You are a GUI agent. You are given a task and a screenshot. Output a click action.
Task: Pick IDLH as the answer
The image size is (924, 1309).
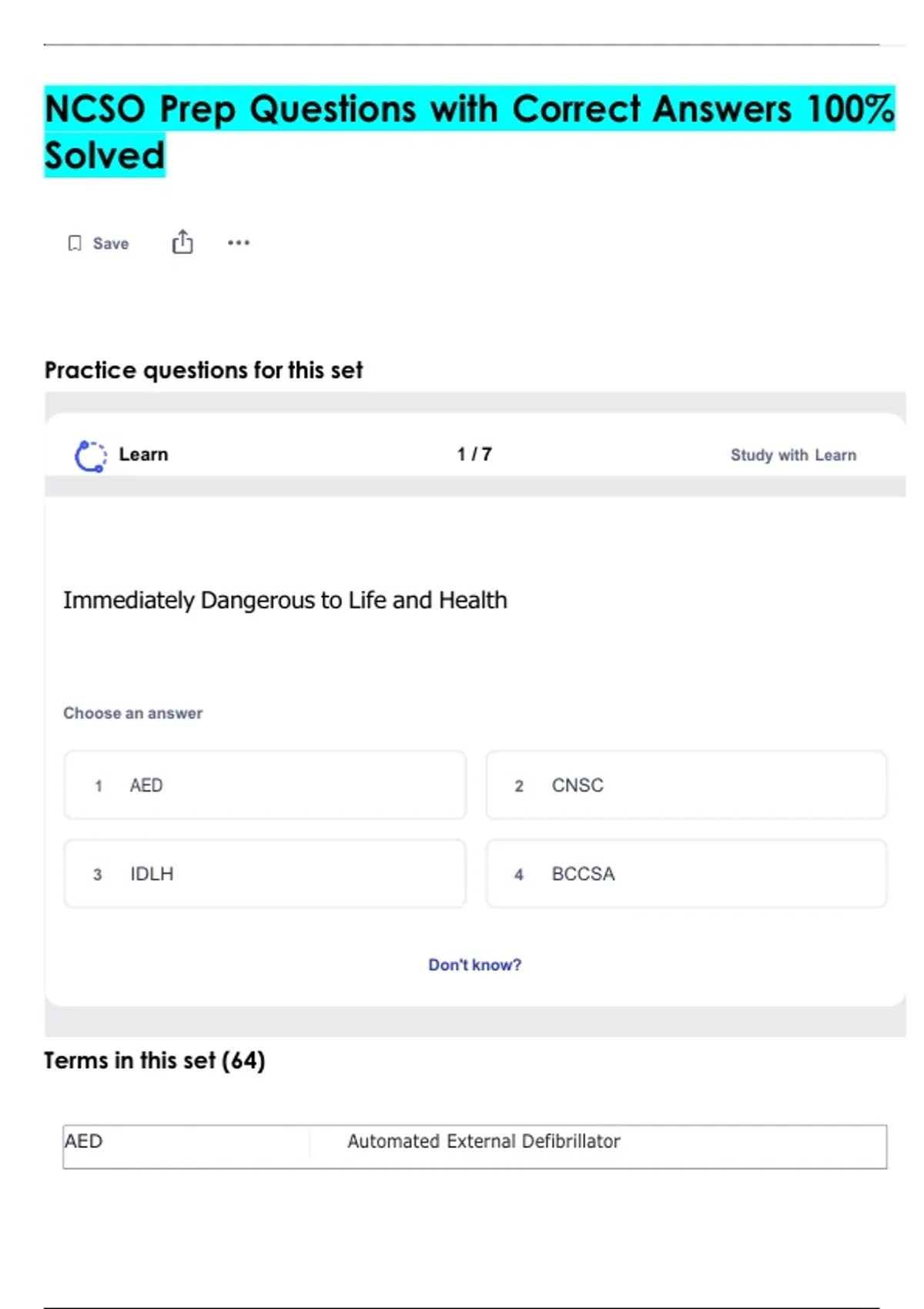point(265,874)
